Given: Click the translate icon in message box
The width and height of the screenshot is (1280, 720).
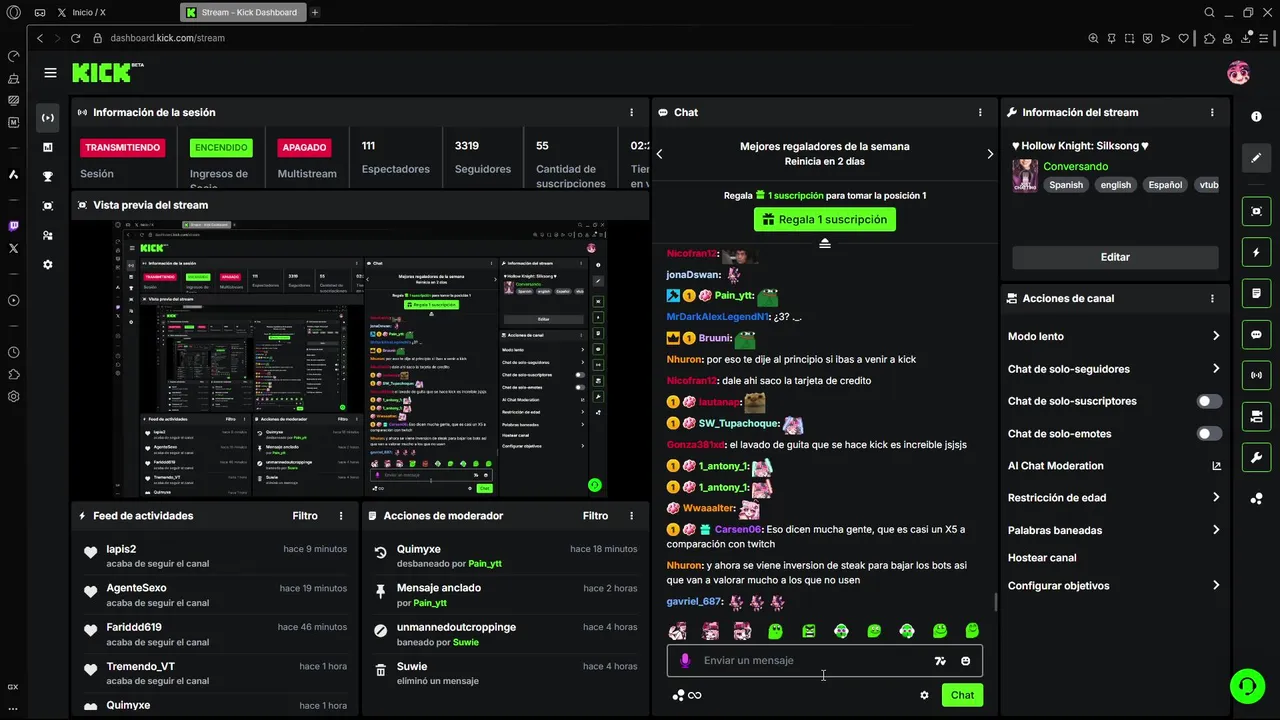Looking at the screenshot, I should pyautogui.click(x=940, y=661).
